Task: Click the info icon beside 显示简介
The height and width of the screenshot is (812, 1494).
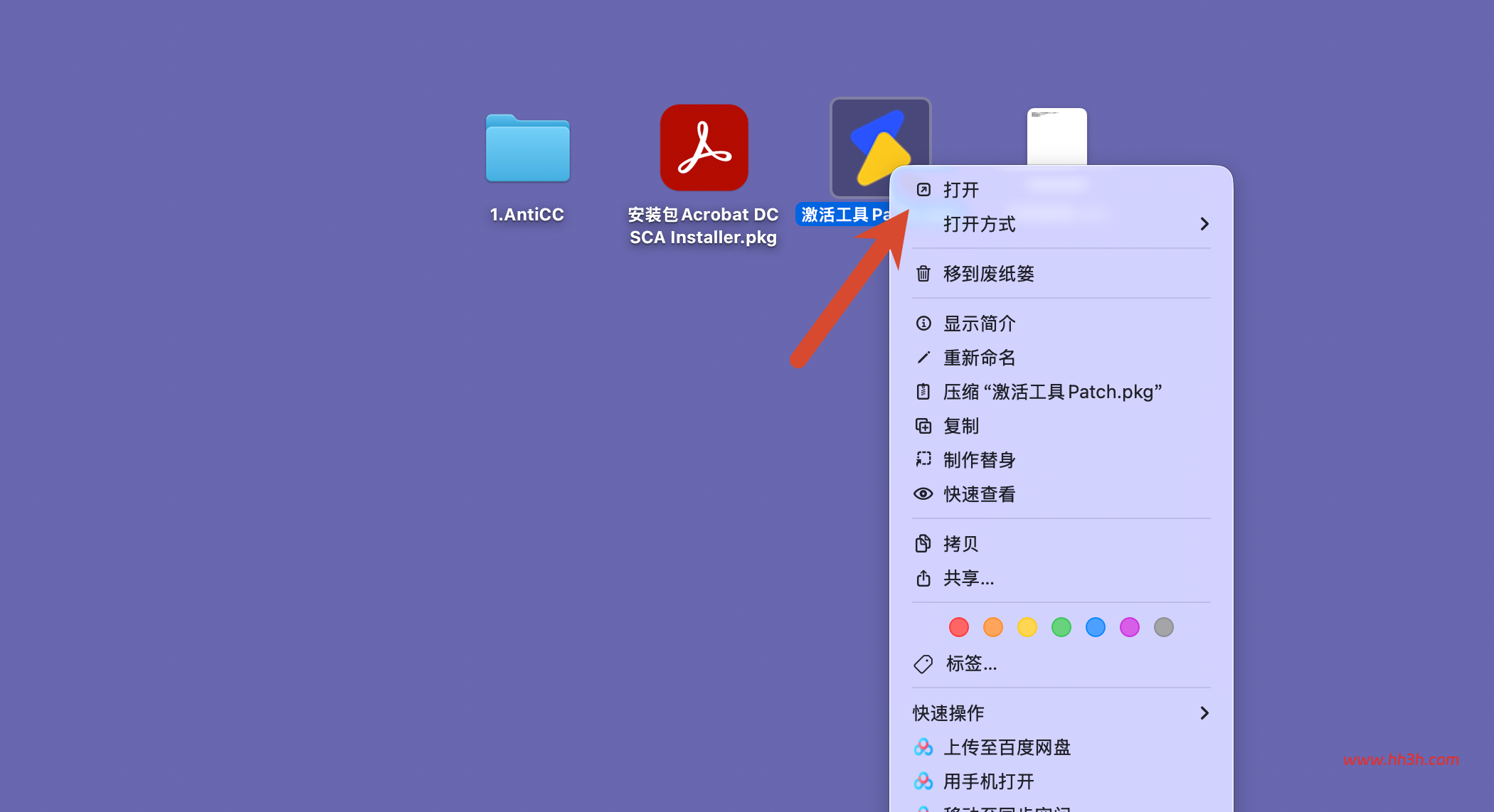Action: 923,324
